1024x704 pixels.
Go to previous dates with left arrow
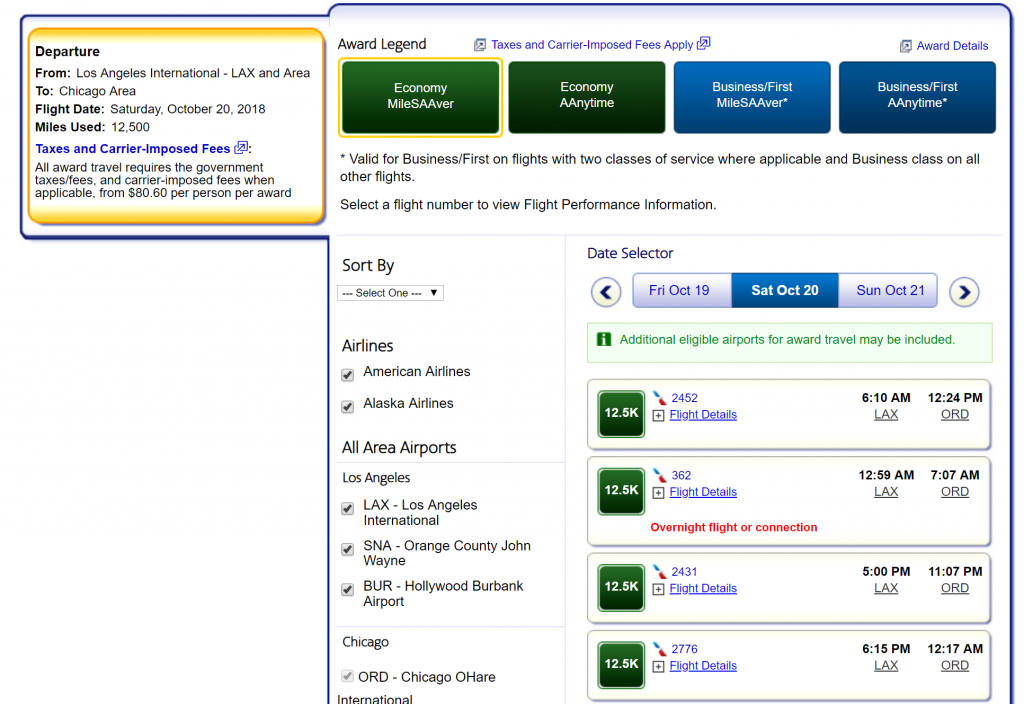pos(605,292)
